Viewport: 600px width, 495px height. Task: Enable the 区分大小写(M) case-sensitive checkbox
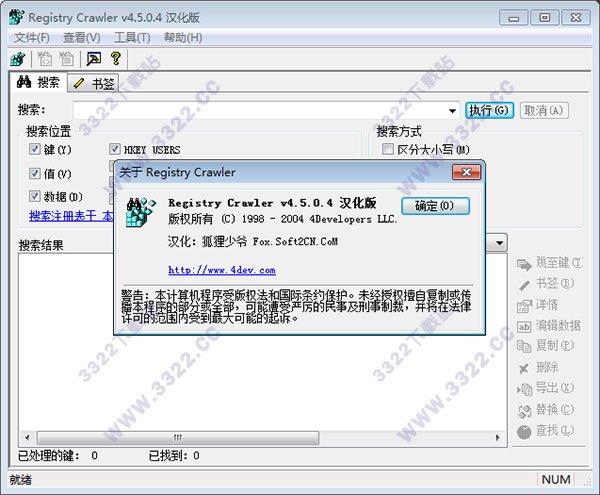[x=388, y=149]
